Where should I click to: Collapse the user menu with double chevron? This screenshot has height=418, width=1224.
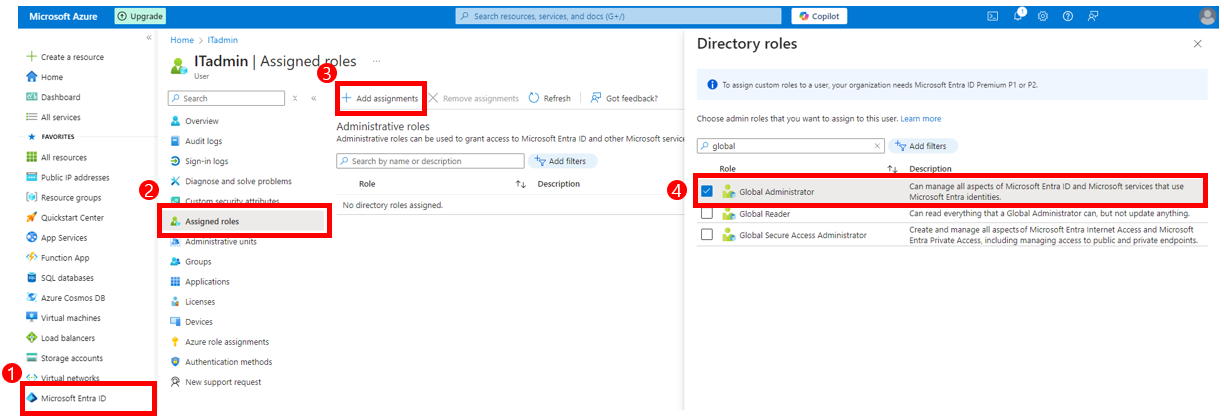point(313,98)
